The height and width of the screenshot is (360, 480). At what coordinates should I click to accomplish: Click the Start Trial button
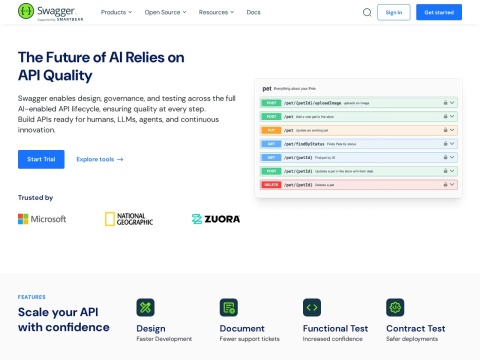tap(41, 159)
